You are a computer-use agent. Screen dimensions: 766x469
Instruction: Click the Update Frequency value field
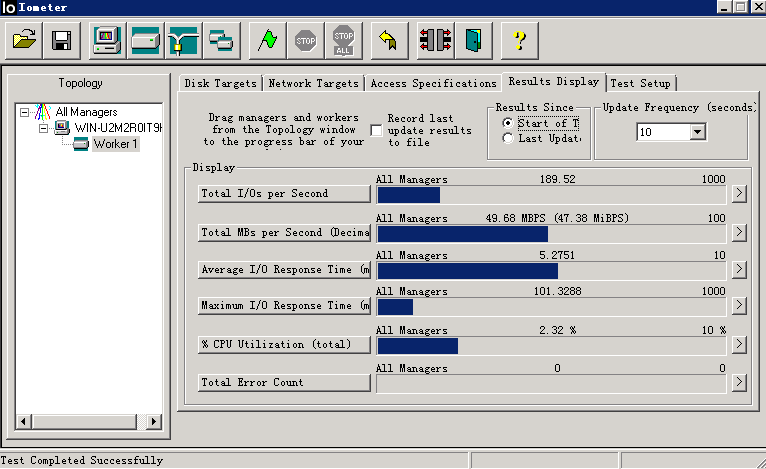[x=663, y=132]
